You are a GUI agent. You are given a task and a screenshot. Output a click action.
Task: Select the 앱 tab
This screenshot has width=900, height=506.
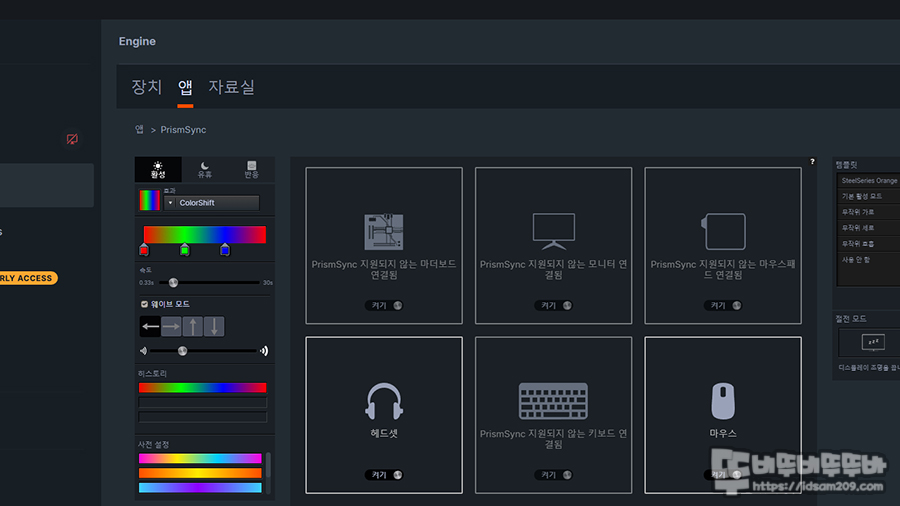point(185,87)
